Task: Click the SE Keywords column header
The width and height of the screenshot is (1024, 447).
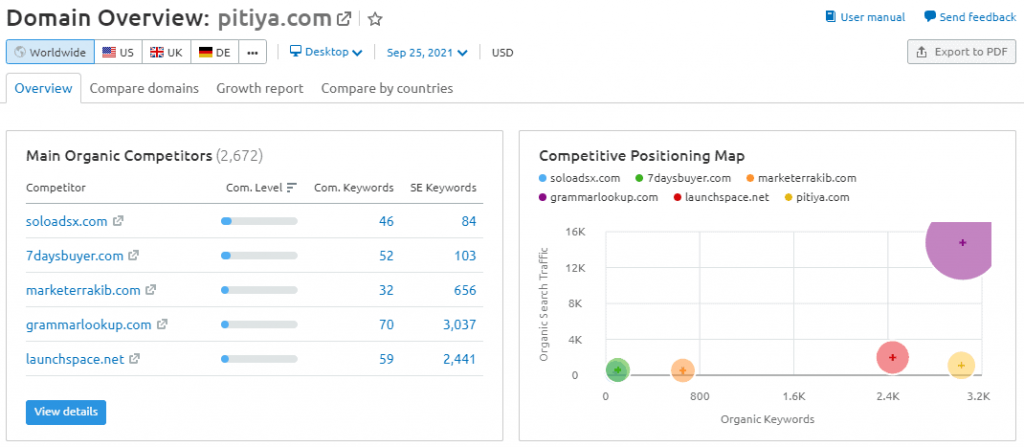Action: click(x=443, y=188)
